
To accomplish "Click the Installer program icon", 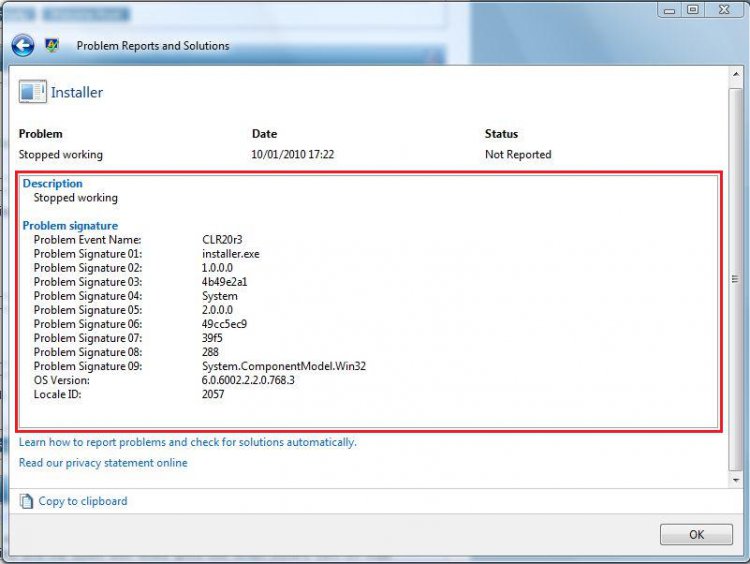I will click(x=32, y=92).
